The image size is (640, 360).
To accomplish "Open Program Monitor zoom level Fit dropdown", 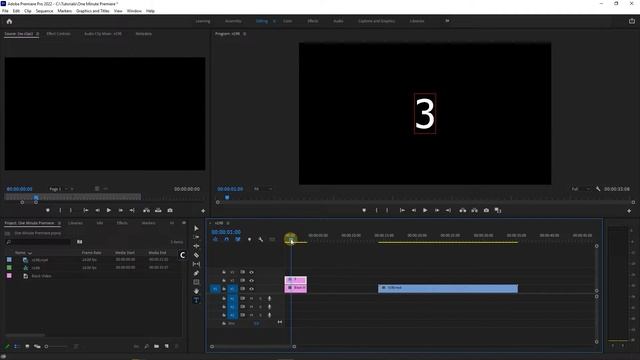I will 262,189.
